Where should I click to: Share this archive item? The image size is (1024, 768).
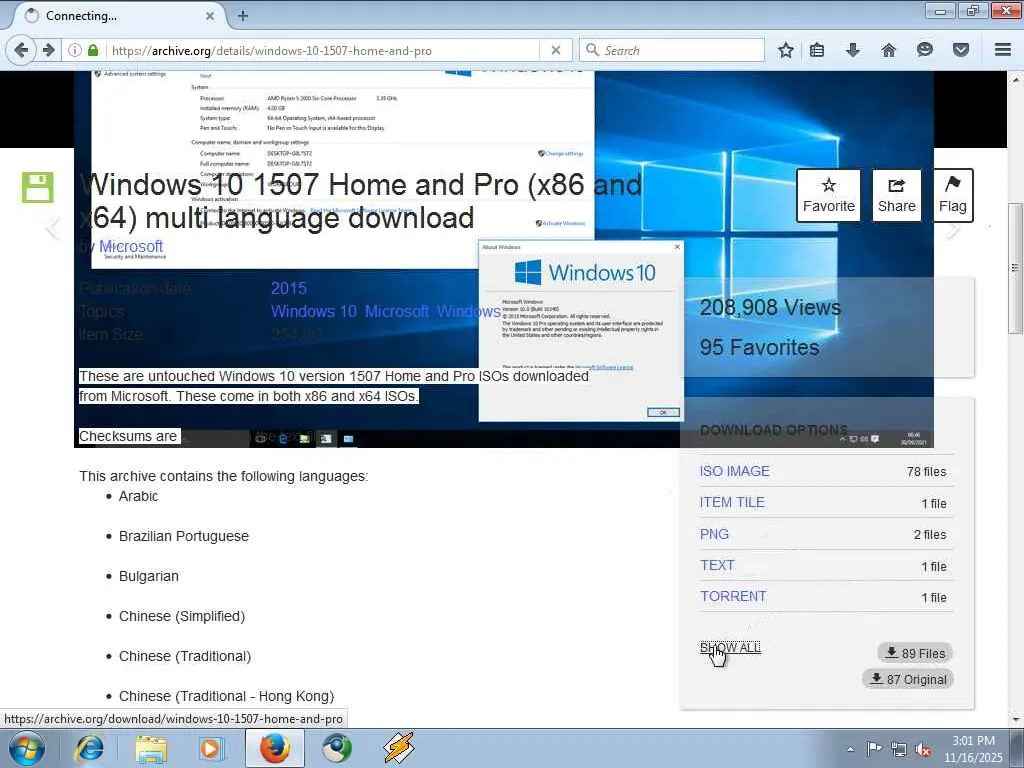coord(897,196)
